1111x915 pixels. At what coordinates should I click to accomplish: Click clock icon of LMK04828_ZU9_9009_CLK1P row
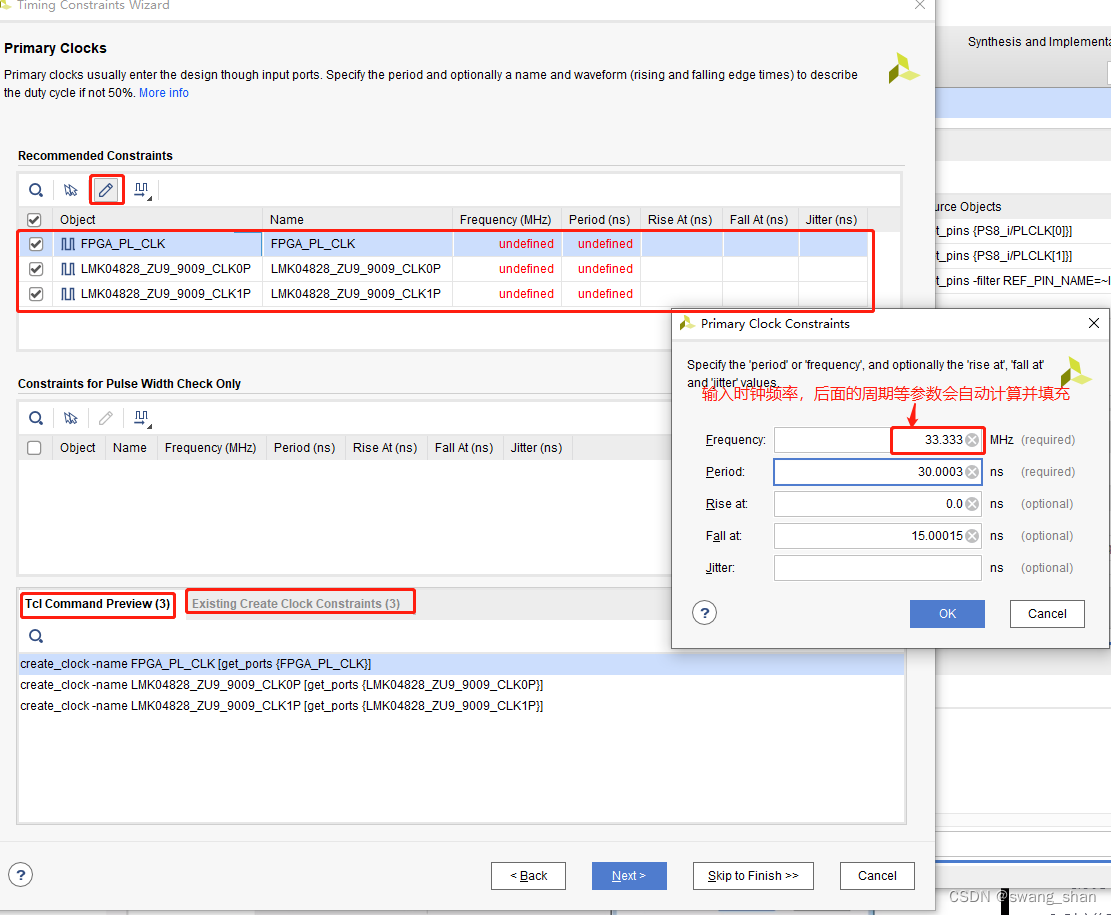click(x=68, y=293)
